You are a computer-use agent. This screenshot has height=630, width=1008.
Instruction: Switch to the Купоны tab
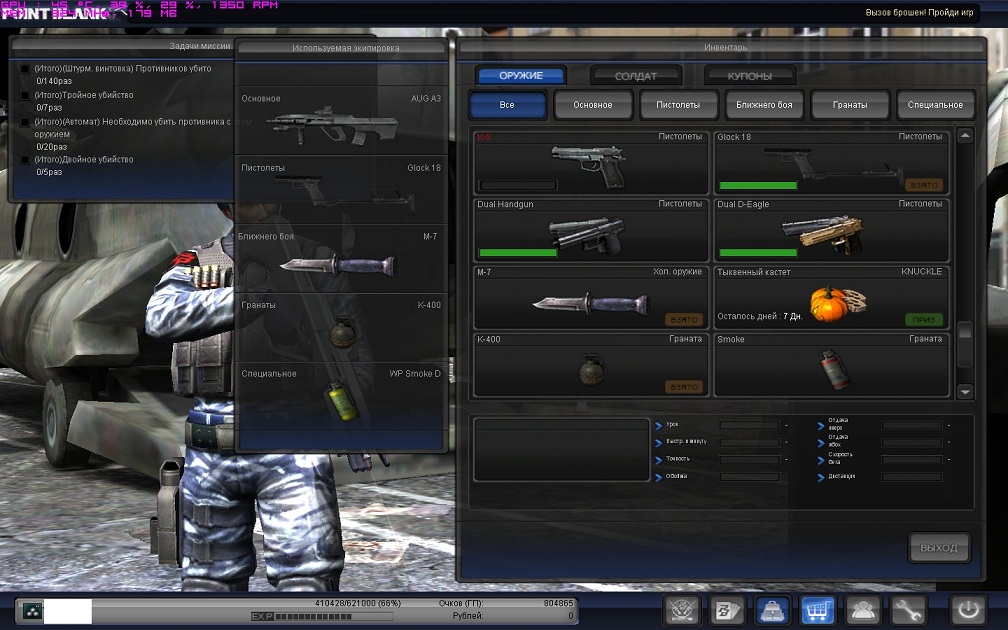click(x=749, y=76)
